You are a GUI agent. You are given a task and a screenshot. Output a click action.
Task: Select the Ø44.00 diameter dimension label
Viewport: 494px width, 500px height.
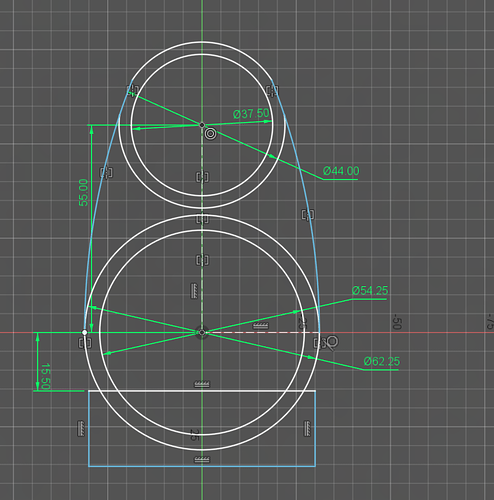(341, 171)
